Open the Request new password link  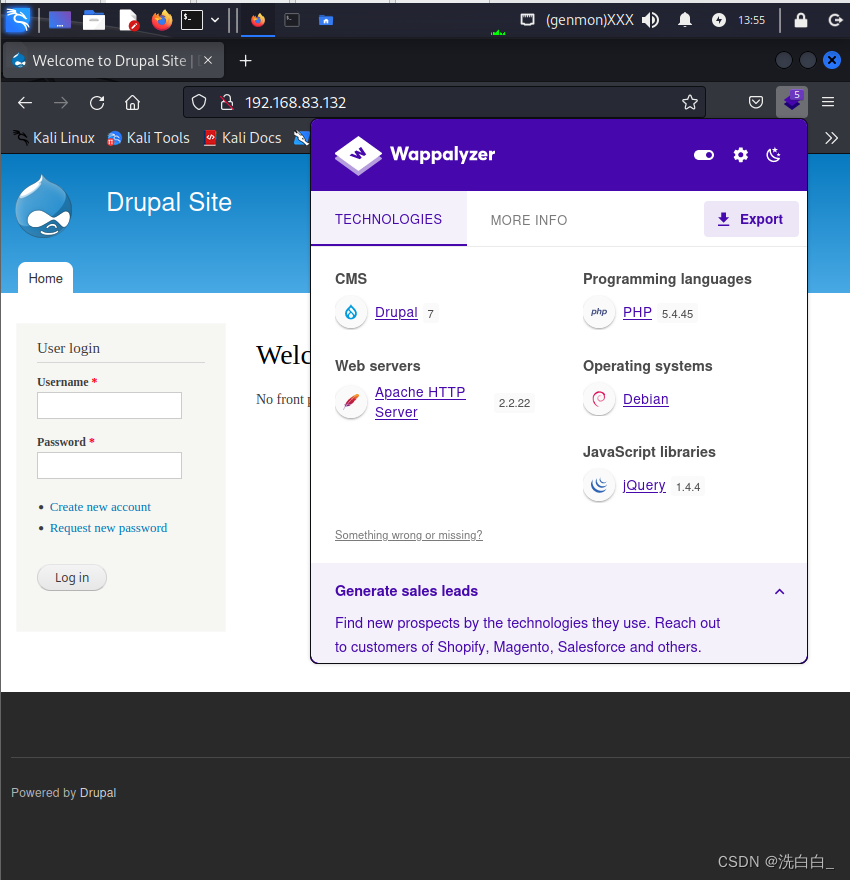pos(108,528)
